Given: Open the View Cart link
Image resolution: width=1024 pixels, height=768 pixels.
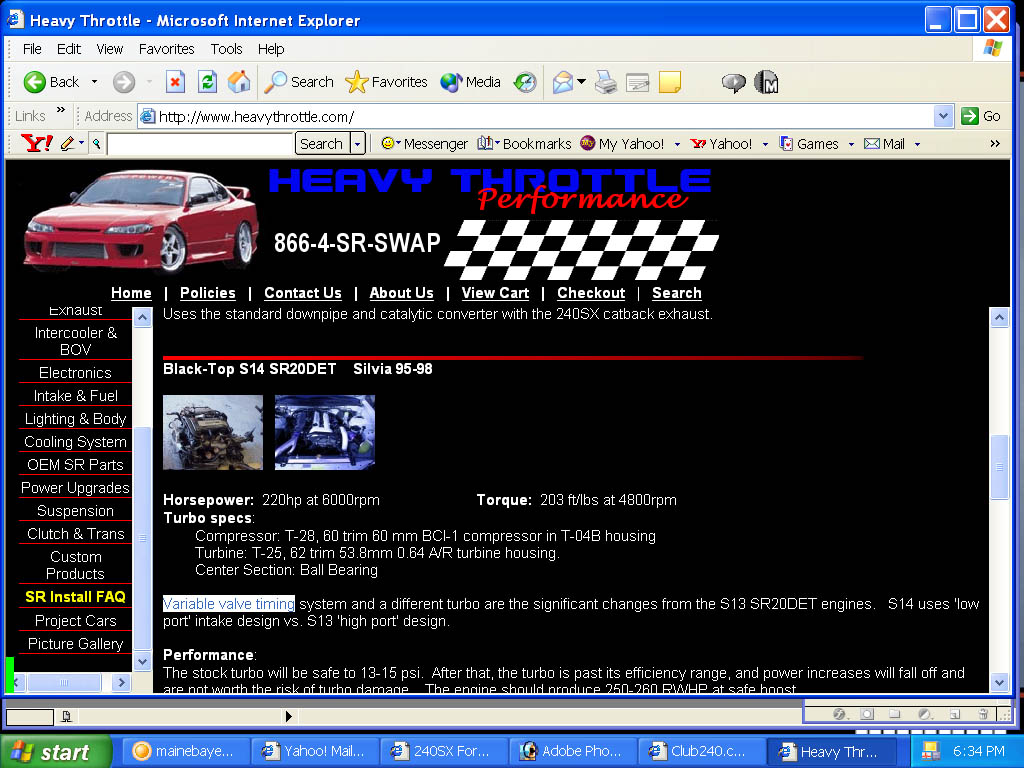Looking at the screenshot, I should [495, 293].
